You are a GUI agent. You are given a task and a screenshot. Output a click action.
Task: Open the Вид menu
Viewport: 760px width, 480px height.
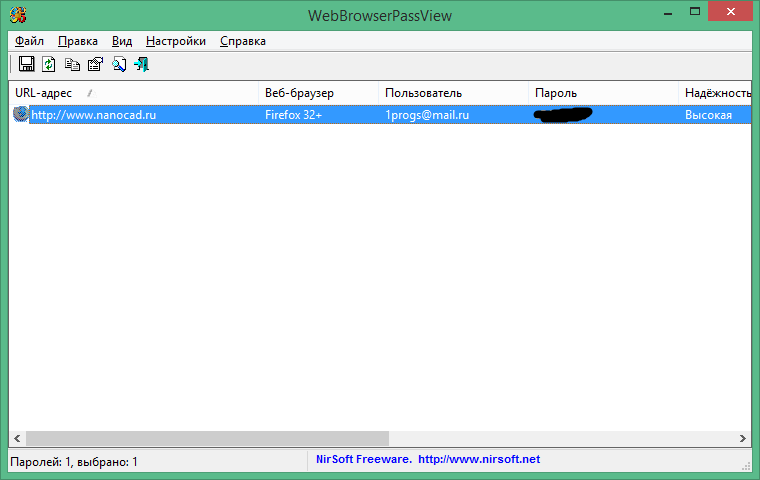pyautogui.click(x=122, y=41)
